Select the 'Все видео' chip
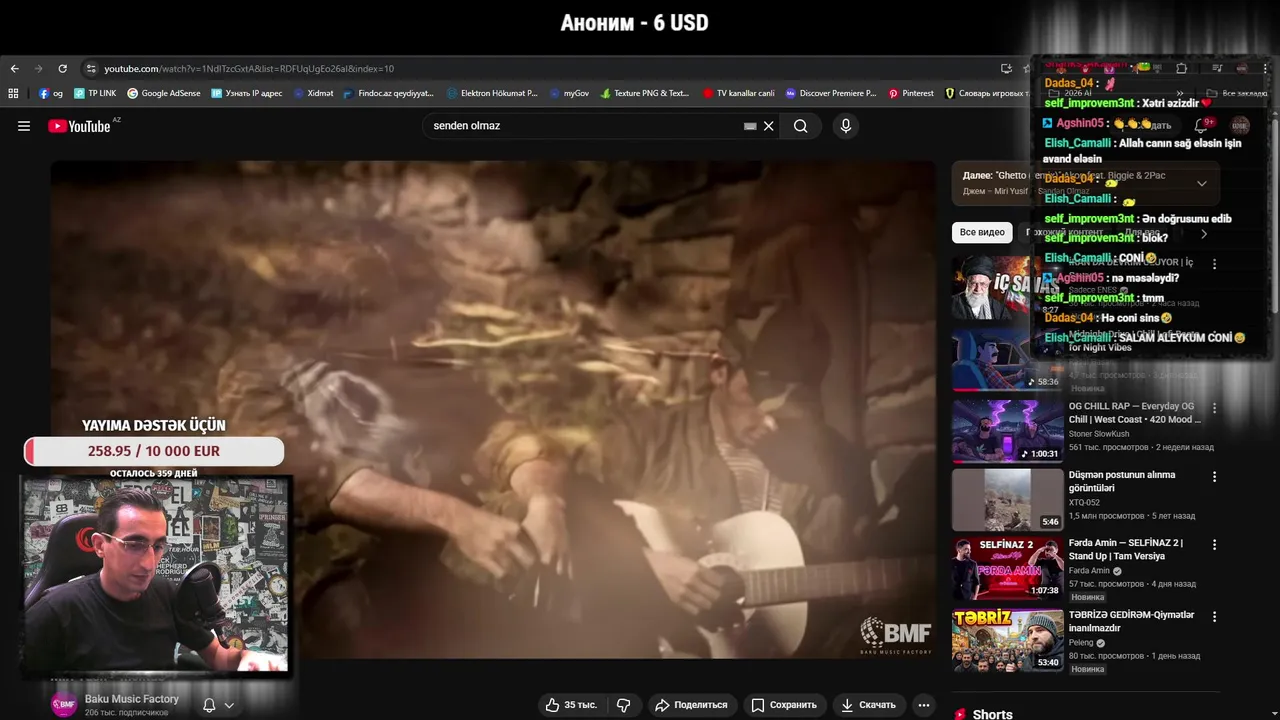 (982, 232)
